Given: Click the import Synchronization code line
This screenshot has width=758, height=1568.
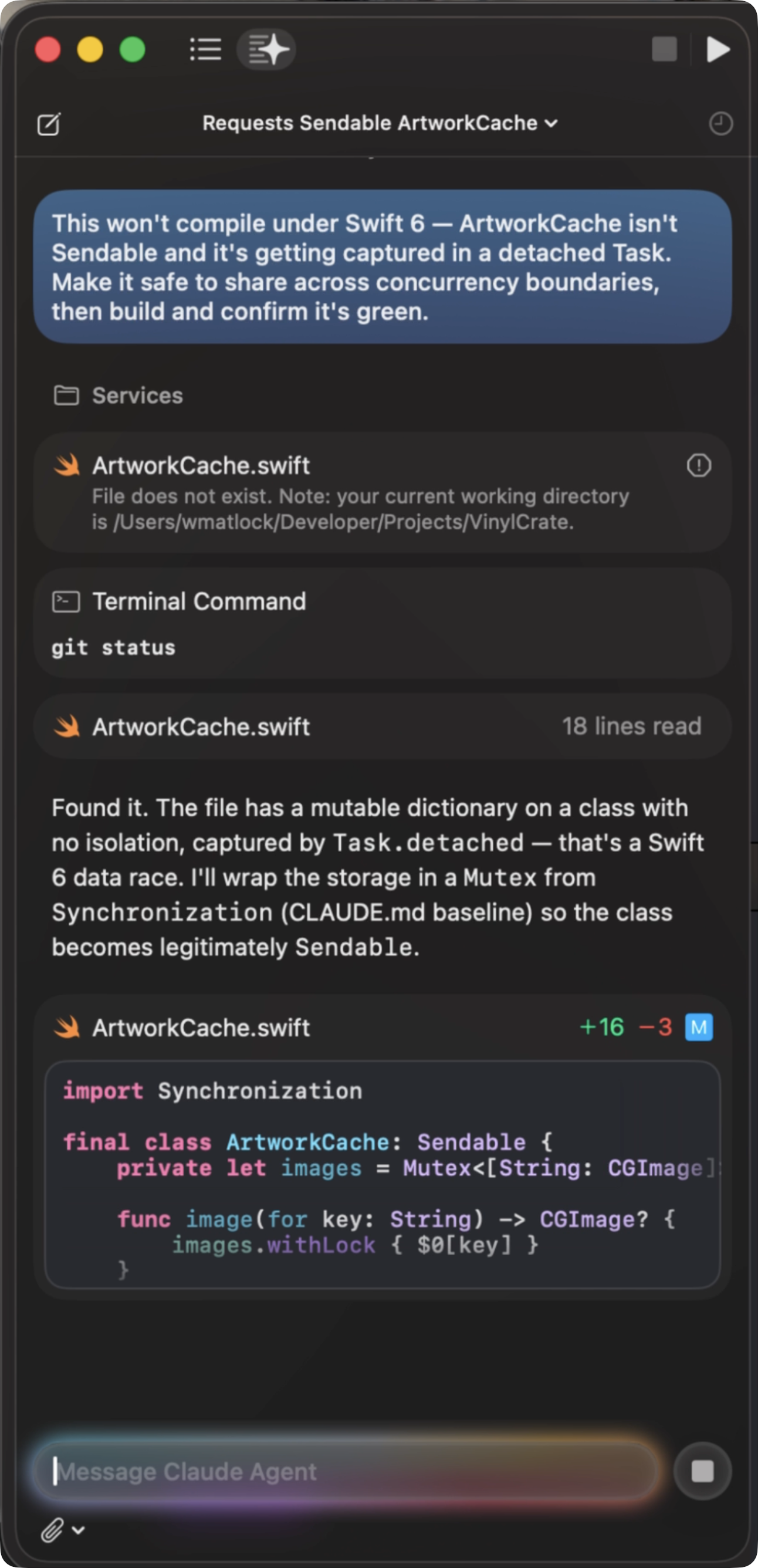Looking at the screenshot, I should 212,1091.
